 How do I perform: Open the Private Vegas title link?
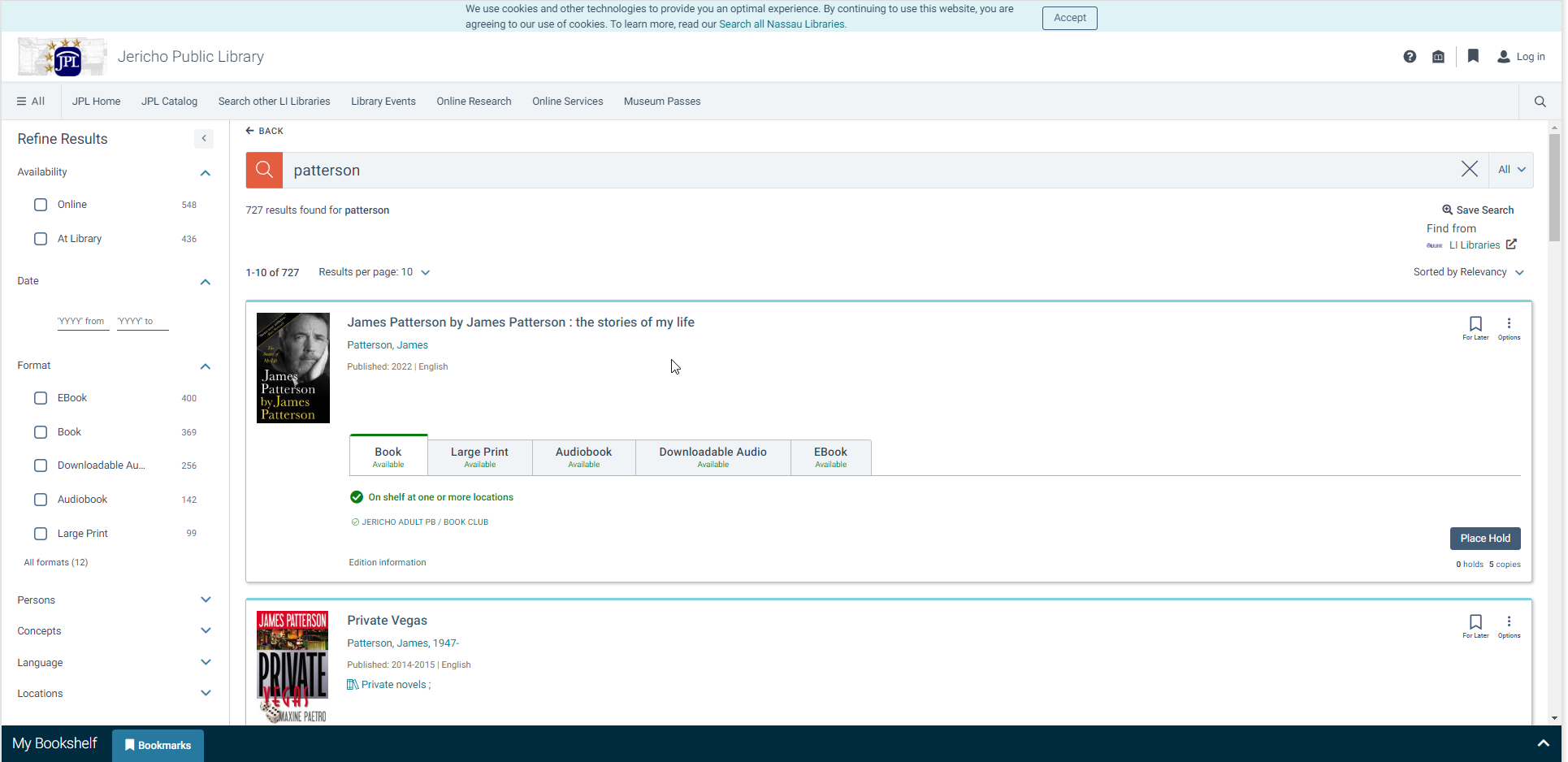pyautogui.click(x=387, y=621)
